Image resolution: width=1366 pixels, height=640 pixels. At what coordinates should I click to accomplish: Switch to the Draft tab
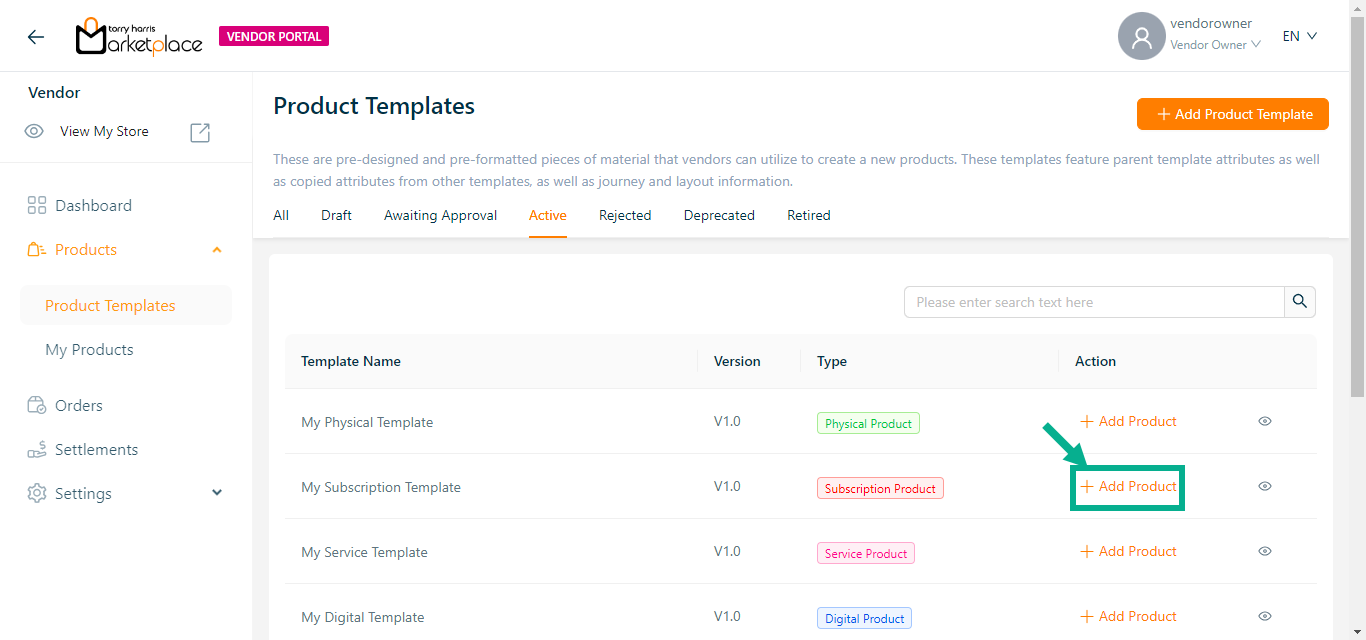[x=336, y=216]
